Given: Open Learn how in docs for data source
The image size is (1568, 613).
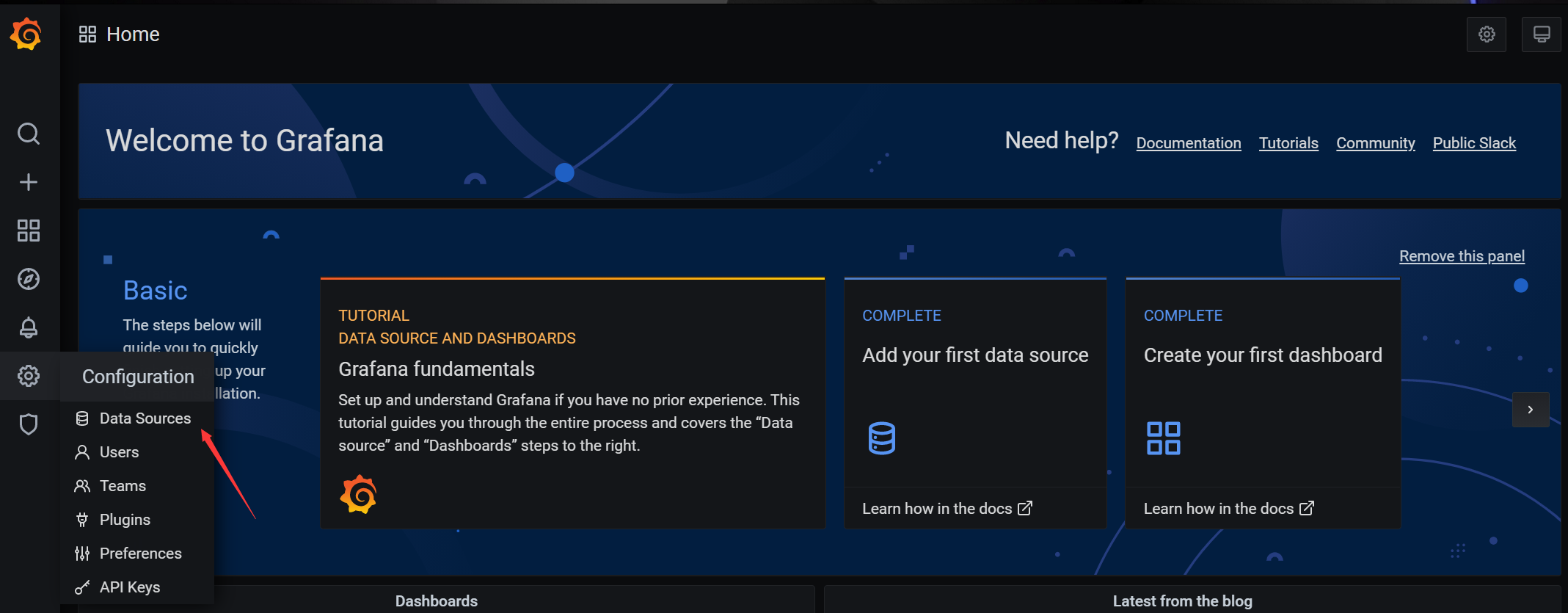Looking at the screenshot, I should [947, 509].
